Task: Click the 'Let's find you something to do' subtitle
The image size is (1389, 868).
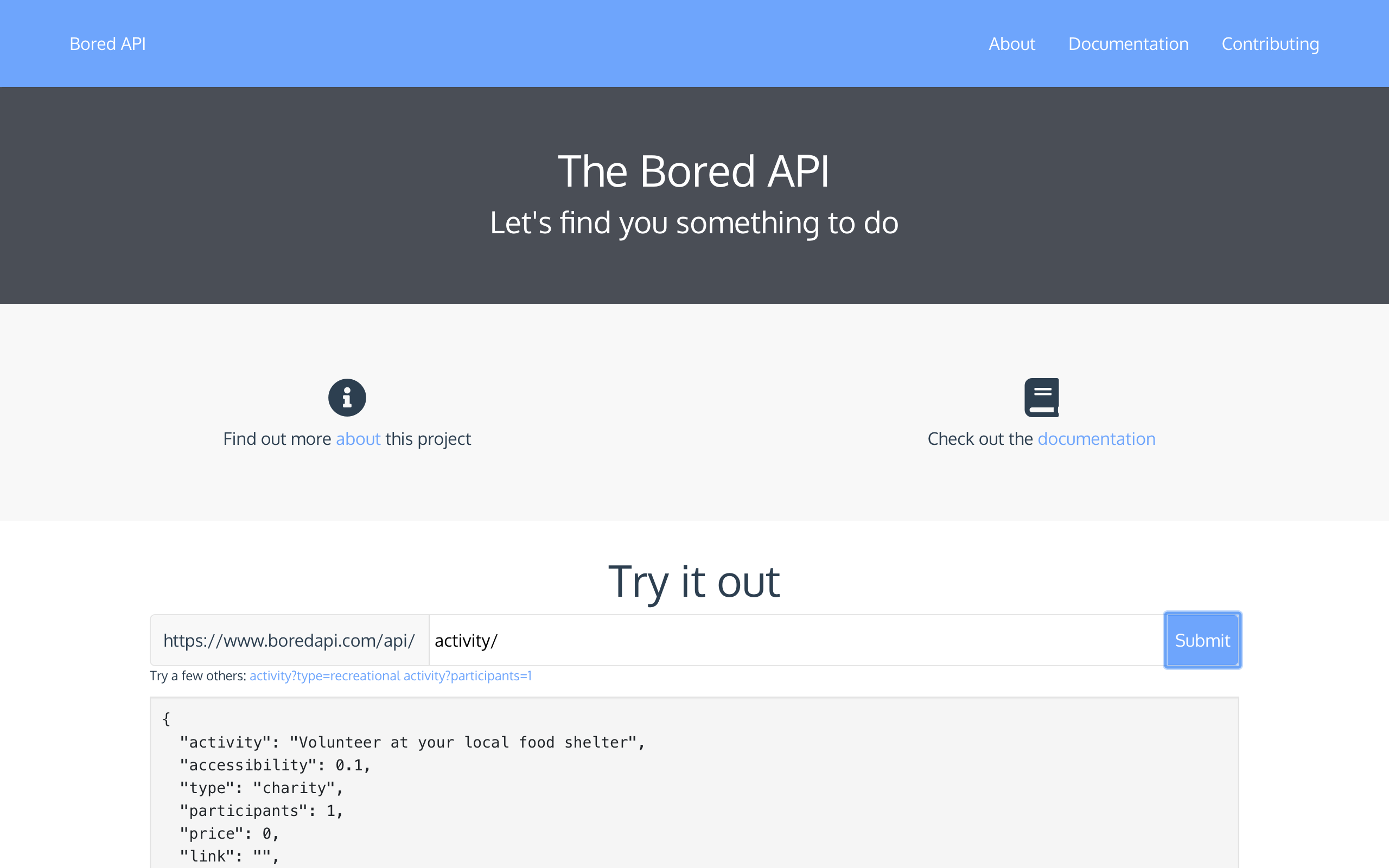Action: click(x=693, y=223)
